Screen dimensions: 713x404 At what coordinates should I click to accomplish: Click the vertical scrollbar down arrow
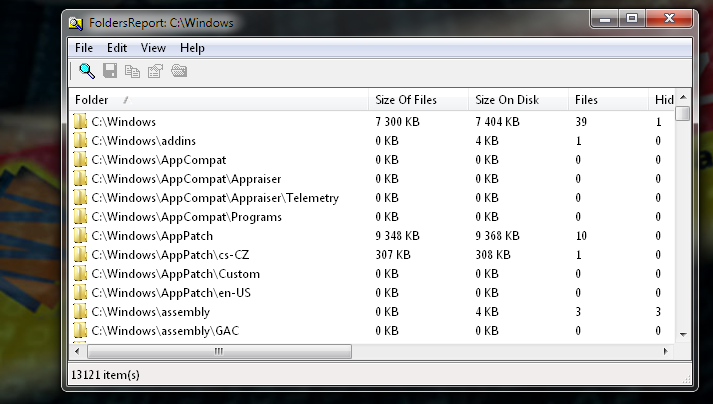coord(683,333)
